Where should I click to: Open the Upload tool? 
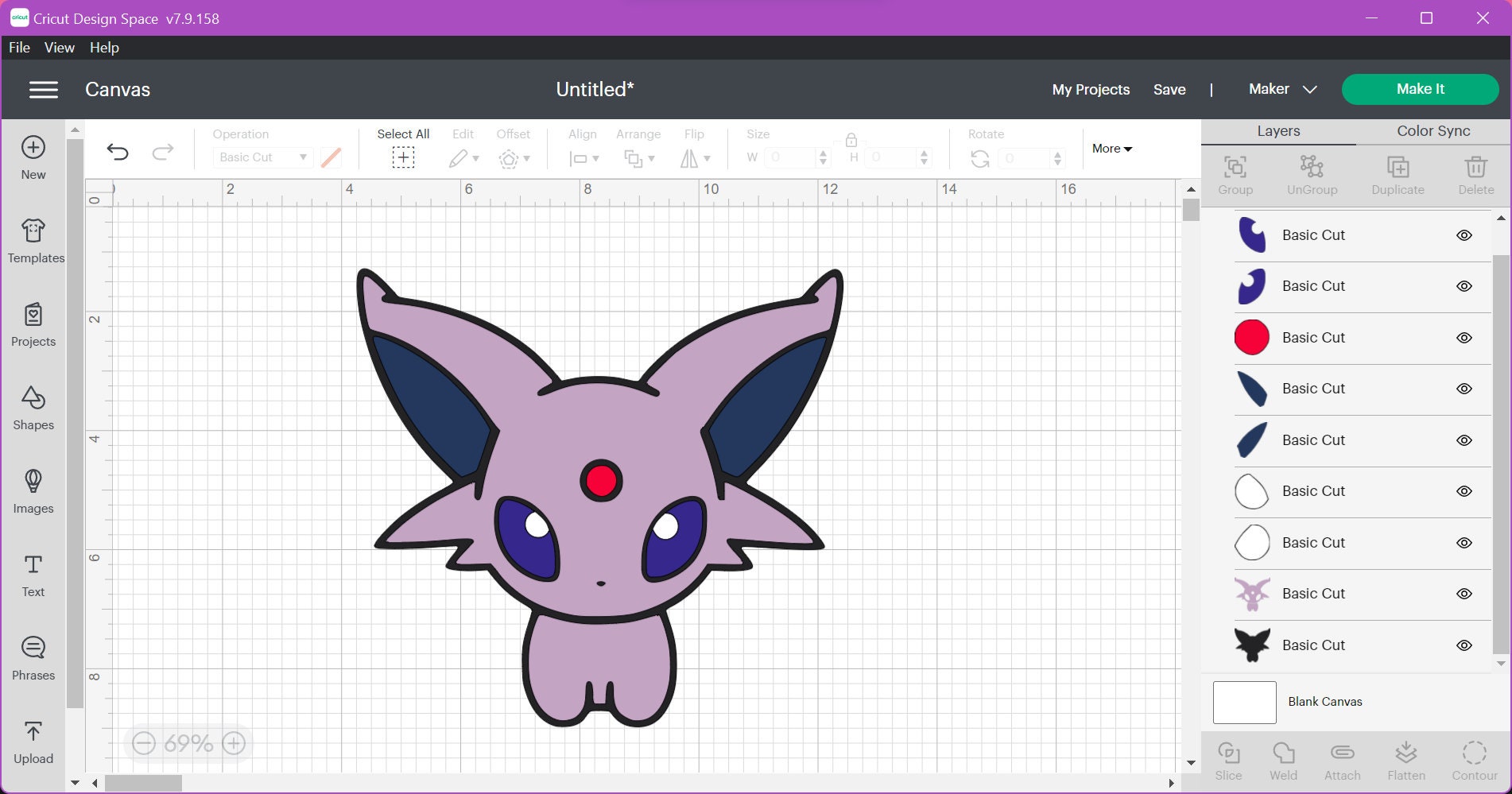point(33,741)
